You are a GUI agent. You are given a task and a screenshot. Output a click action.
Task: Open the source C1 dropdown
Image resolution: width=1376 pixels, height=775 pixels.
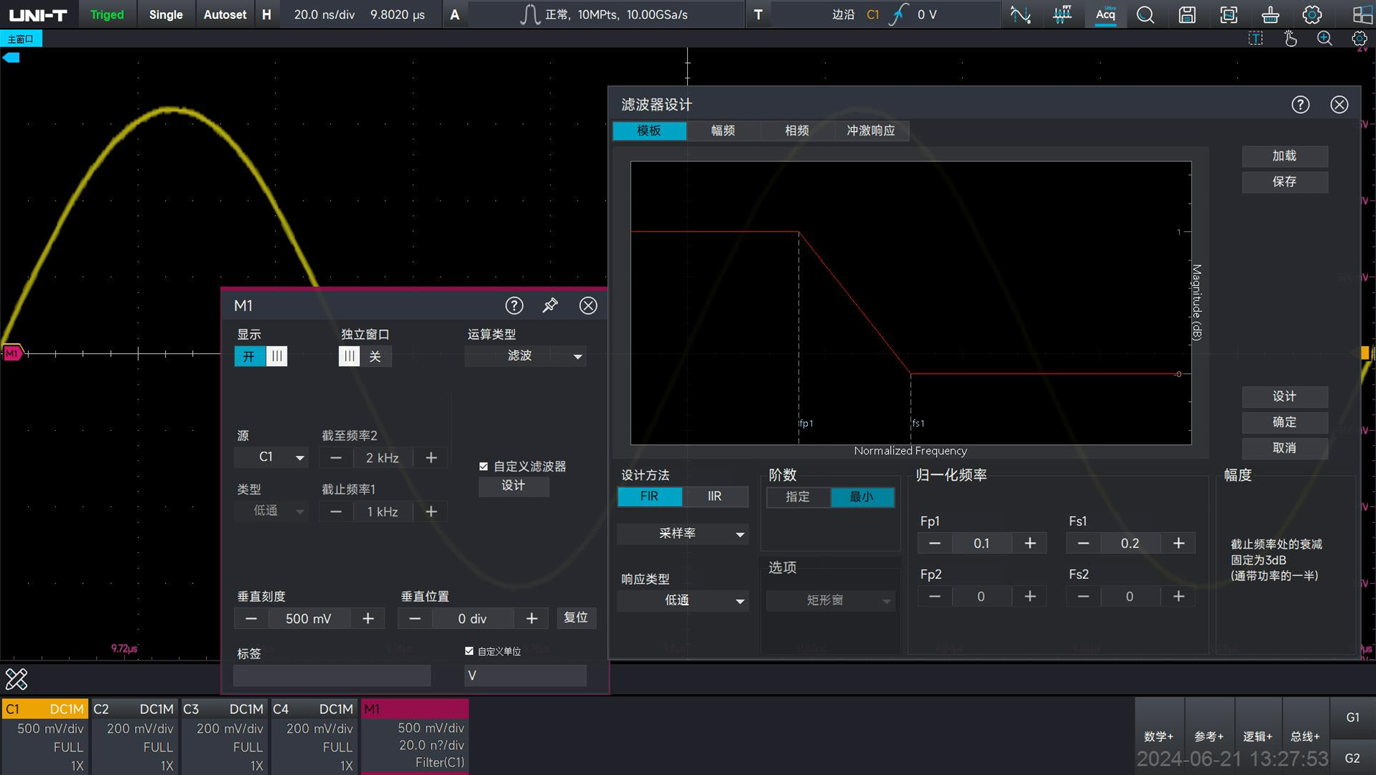pos(272,457)
